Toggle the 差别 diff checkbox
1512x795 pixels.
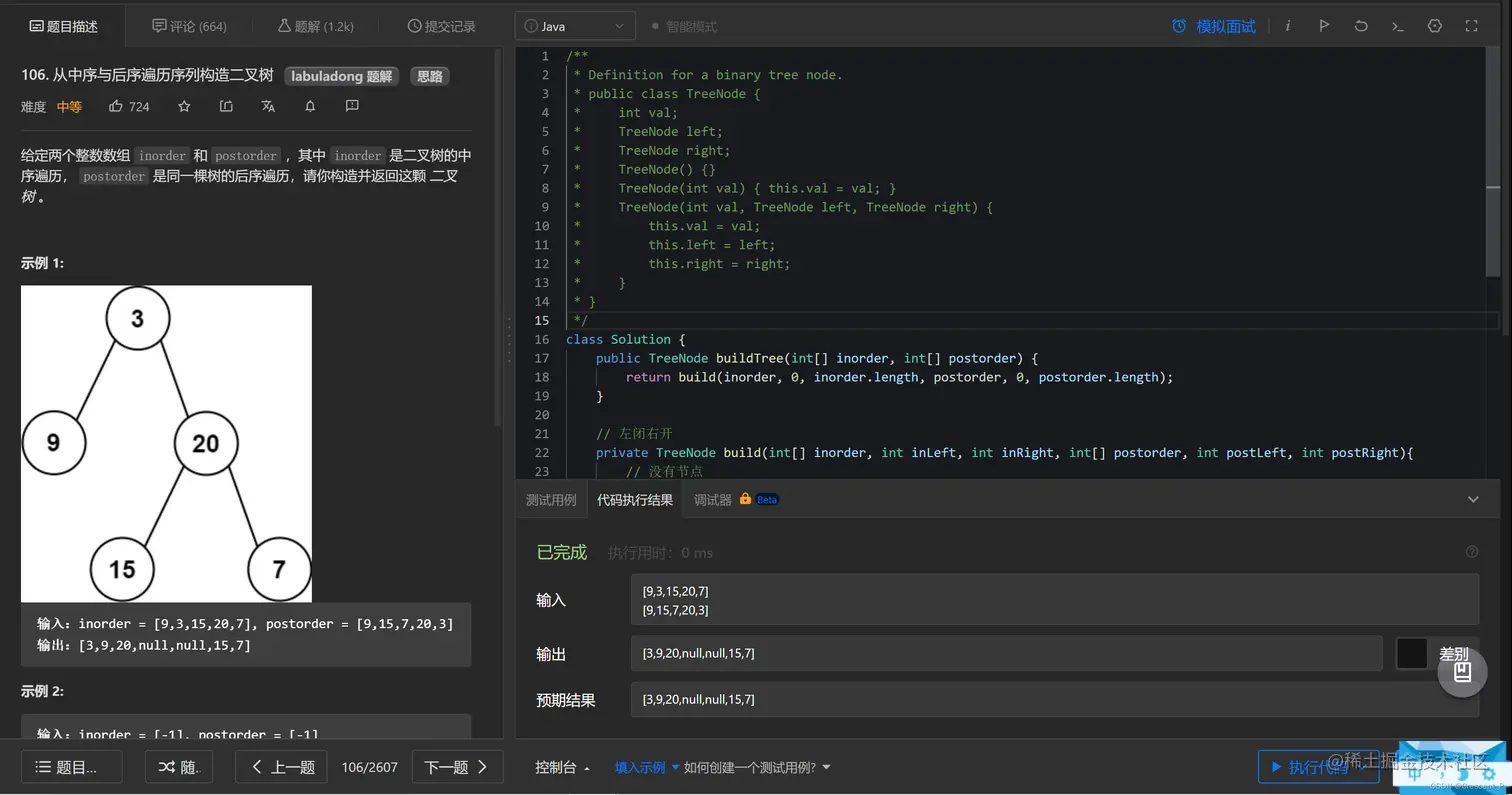pos(1411,654)
